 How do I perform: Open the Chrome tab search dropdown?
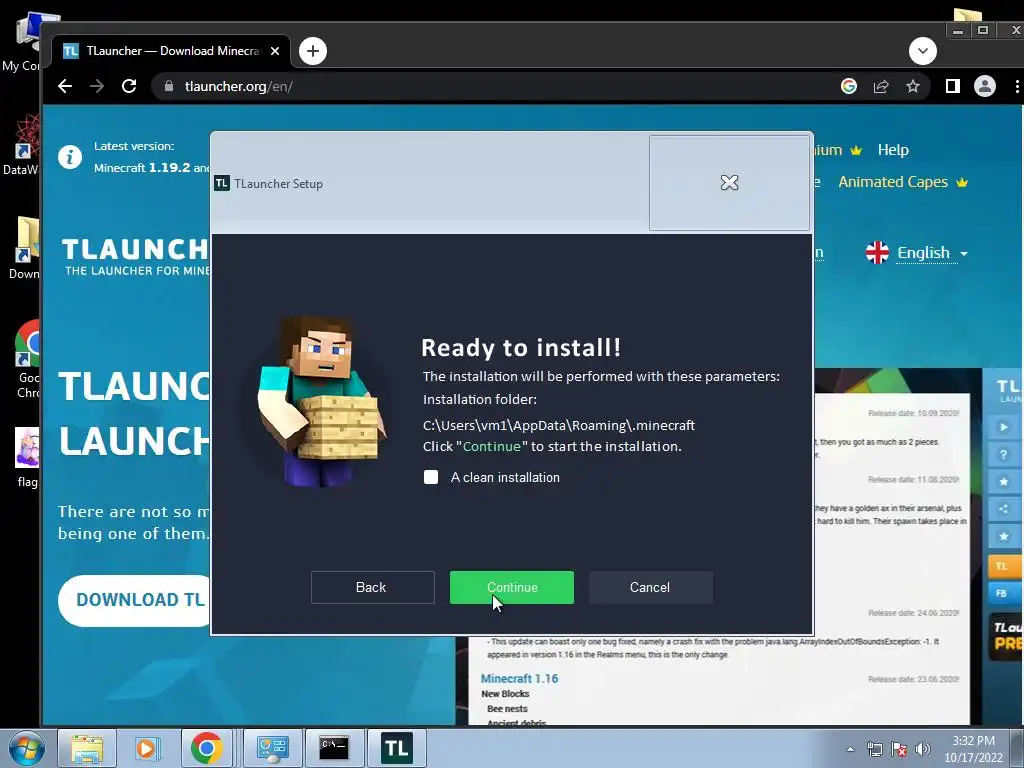pos(923,51)
